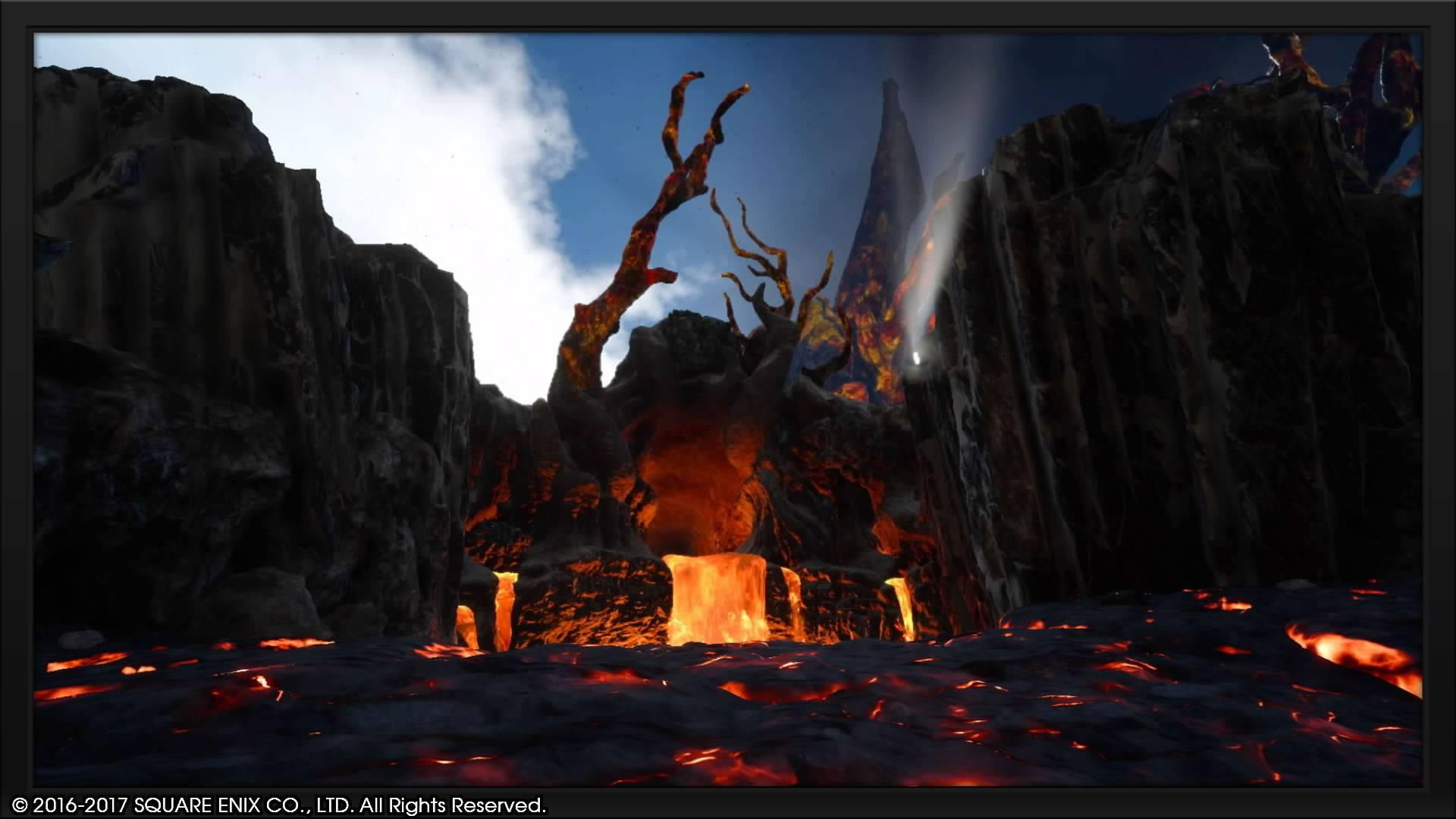This screenshot has height=819, width=1456.
Task: Click the small lava fall right of center
Action: coord(900,606)
